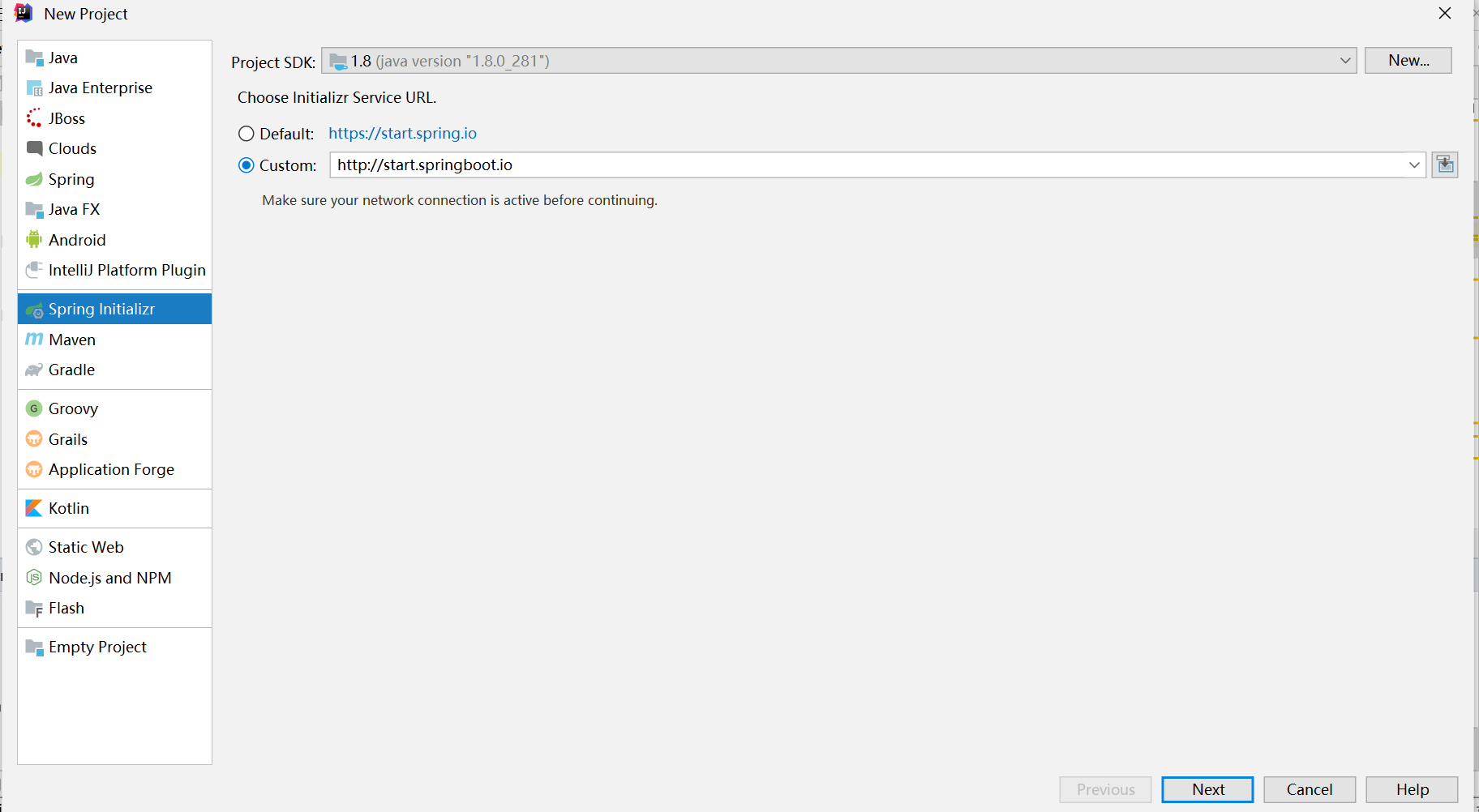
Task: Choose Empty Project from the sidebar
Action: pyautogui.click(x=97, y=647)
